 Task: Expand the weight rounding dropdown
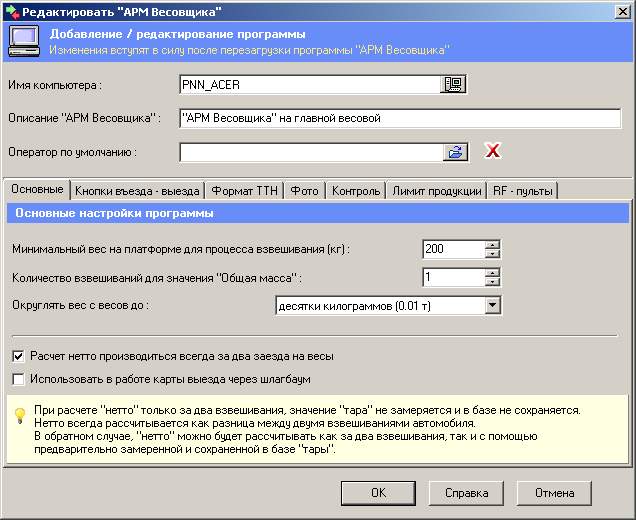(492, 305)
